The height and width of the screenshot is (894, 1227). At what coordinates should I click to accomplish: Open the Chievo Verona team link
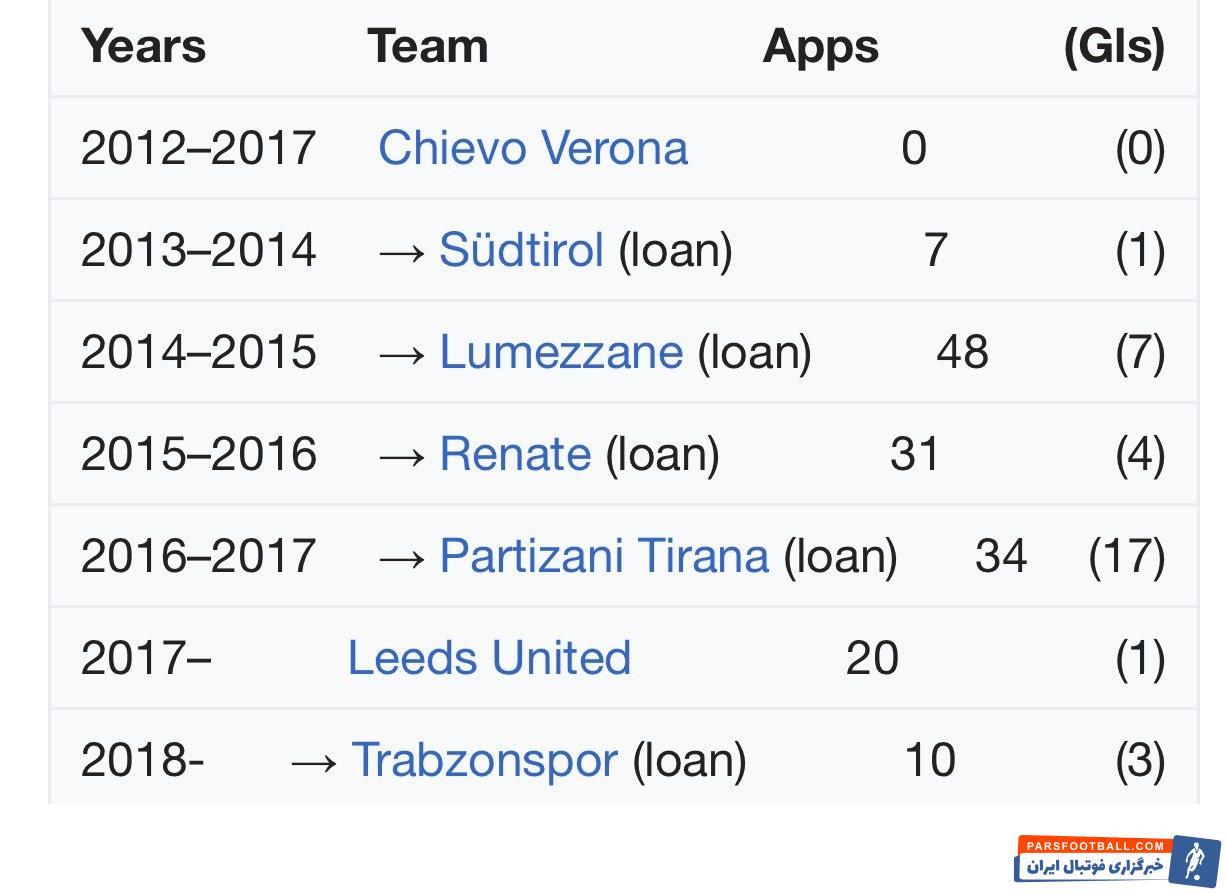click(533, 148)
